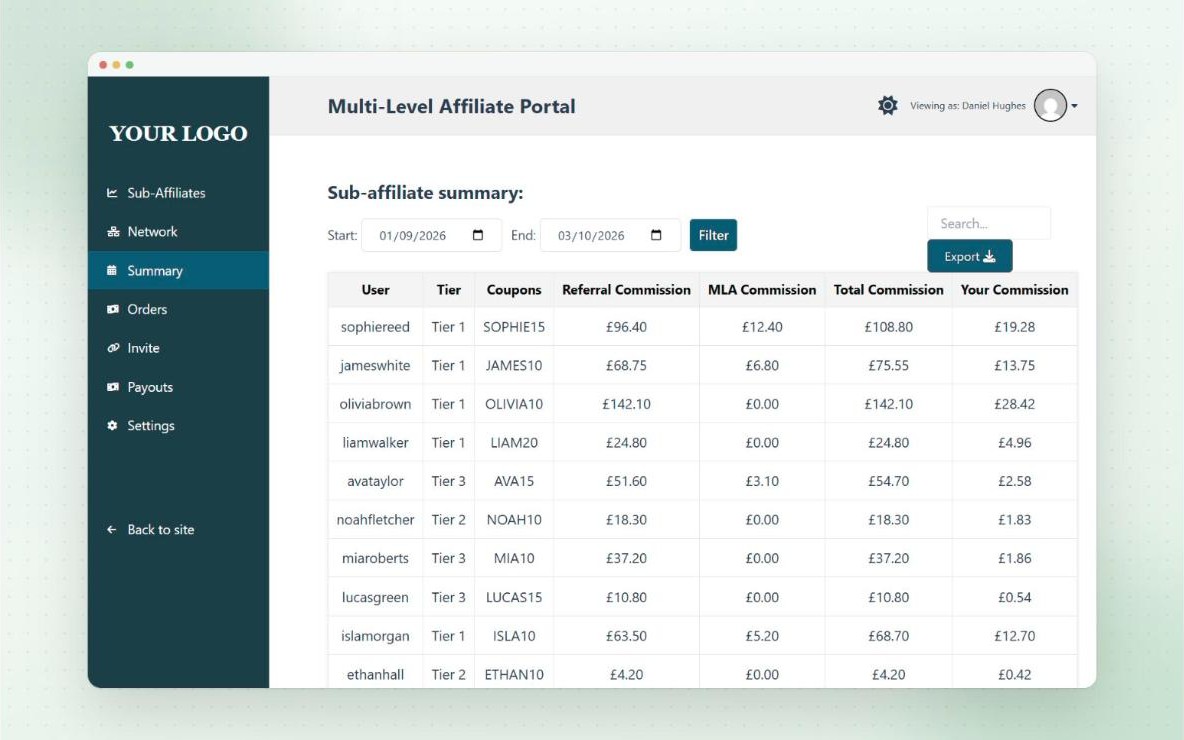Click coupon code AVA15
1184x740 pixels.
pos(513,481)
